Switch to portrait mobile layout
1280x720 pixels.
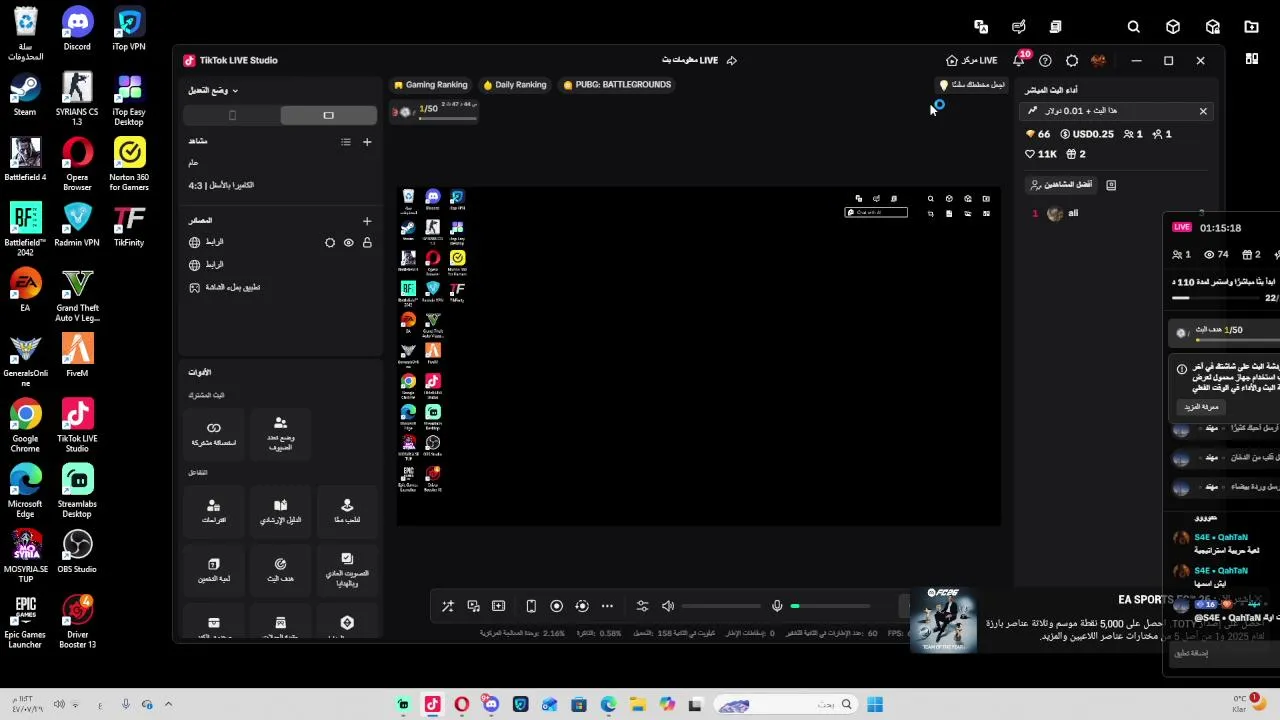[x=232, y=115]
